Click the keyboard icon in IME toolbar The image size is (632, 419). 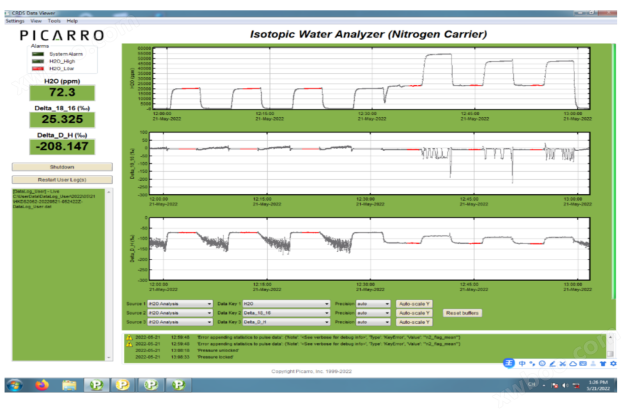pyautogui.click(x=583, y=363)
